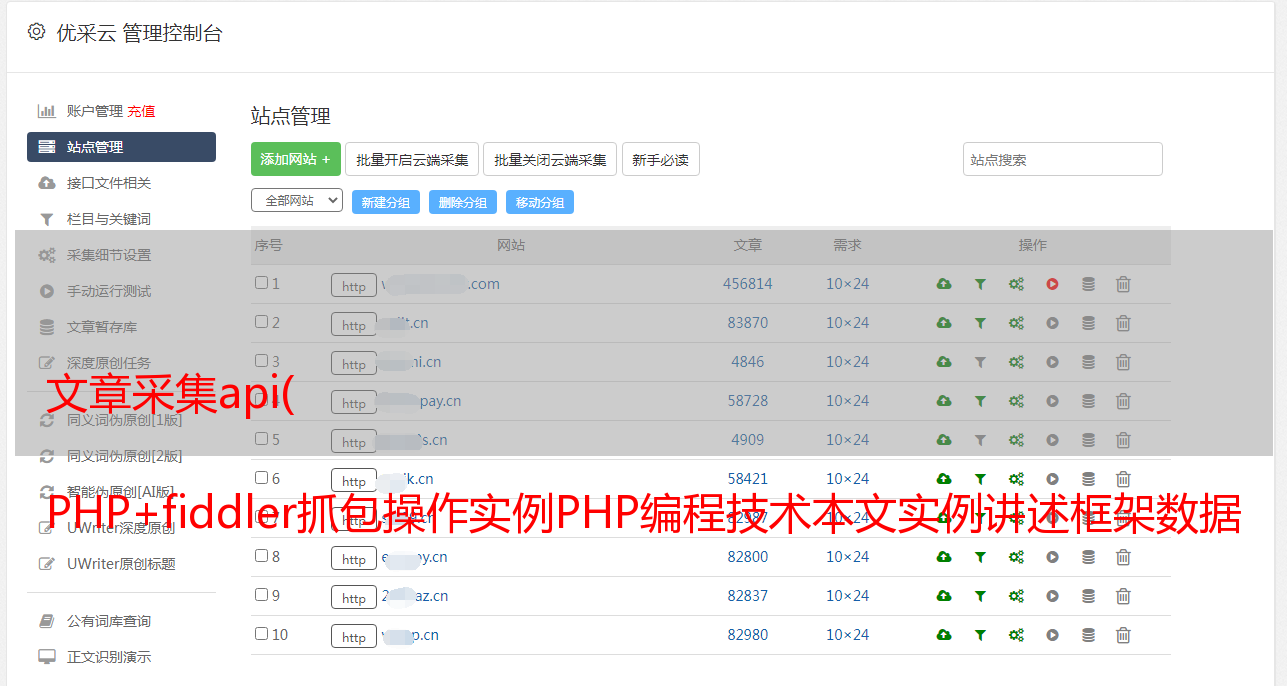Click the filter icon in row 10
This screenshot has height=686, width=1287.
980,635
